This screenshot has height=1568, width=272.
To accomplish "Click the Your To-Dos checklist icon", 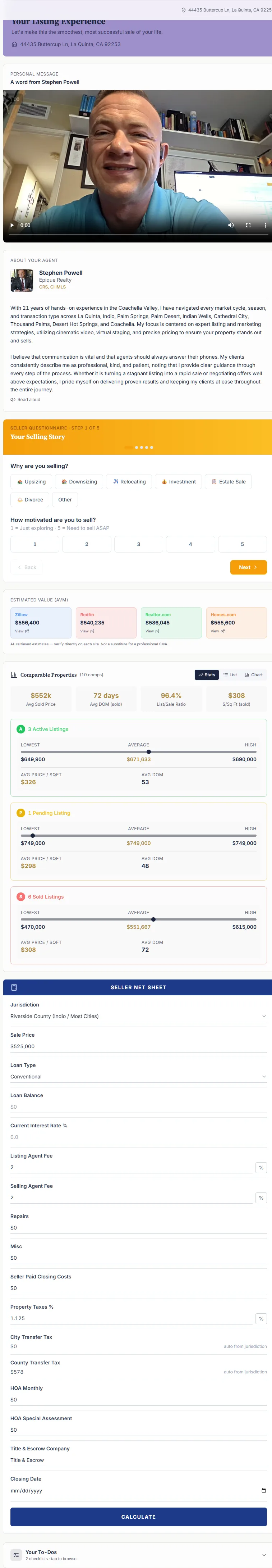I will tap(16, 1555).
